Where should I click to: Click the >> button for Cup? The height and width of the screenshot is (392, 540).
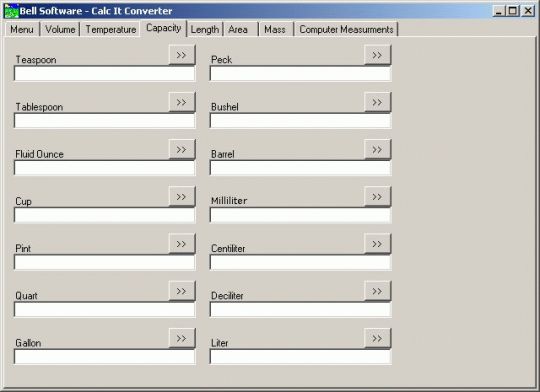coord(182,197)
